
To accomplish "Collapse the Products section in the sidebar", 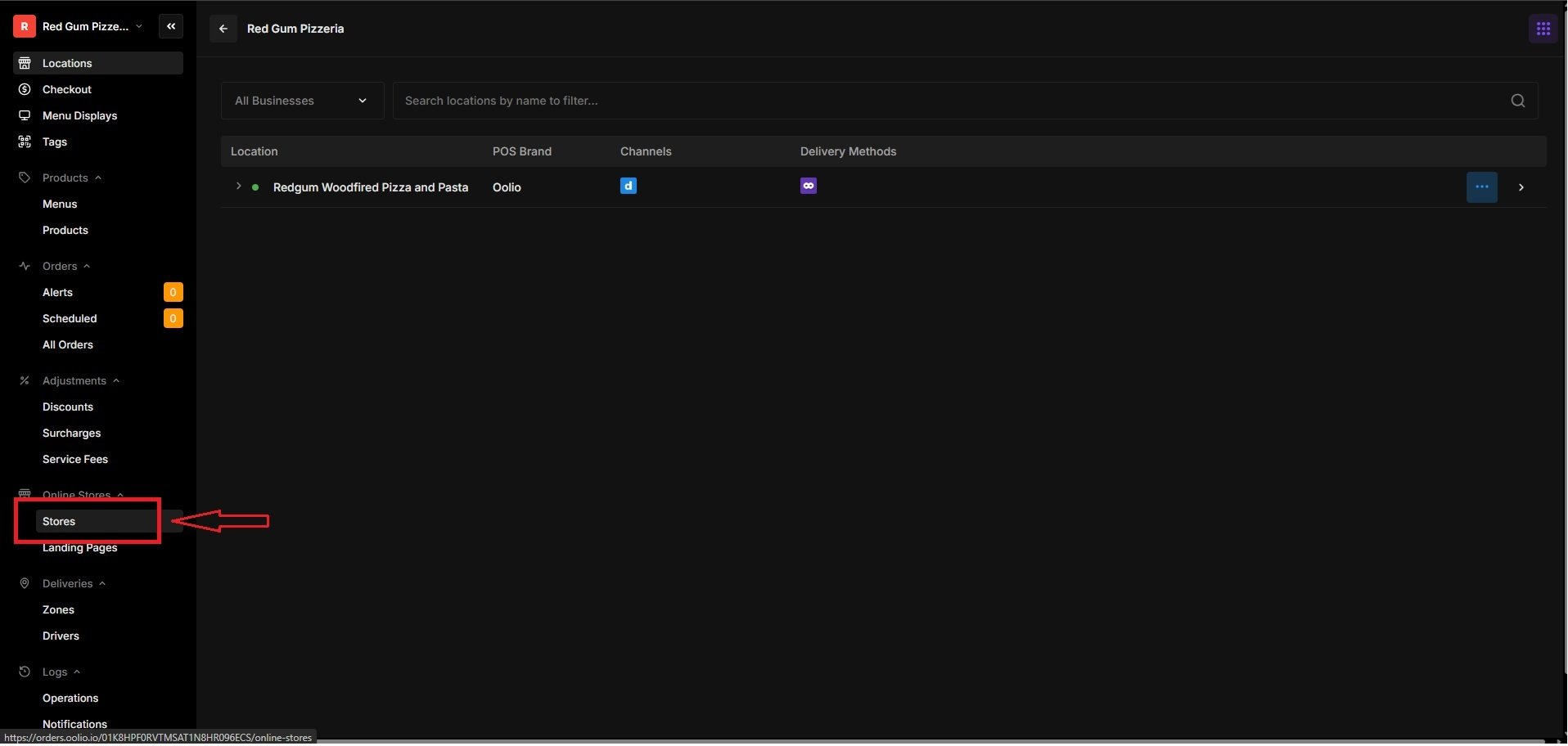I will pyautogui.click(x=97, y=178).
